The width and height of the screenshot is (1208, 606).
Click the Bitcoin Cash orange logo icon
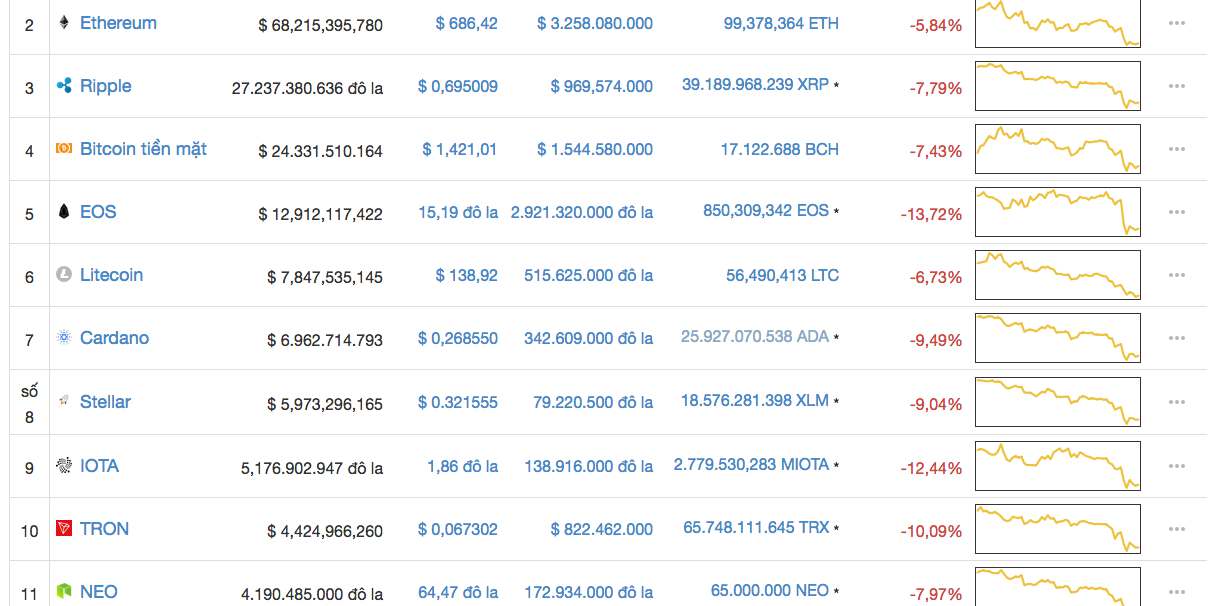point(64,149)
